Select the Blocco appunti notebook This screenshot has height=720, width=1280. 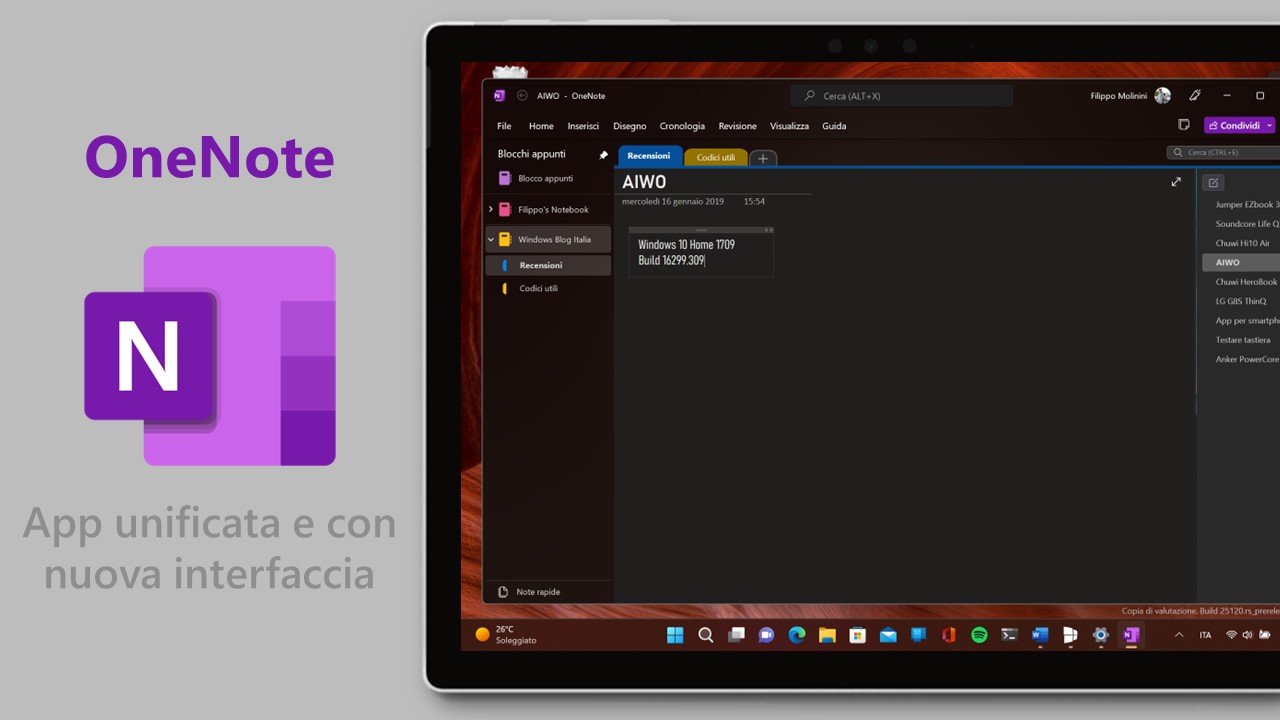[x=548, y=179]
